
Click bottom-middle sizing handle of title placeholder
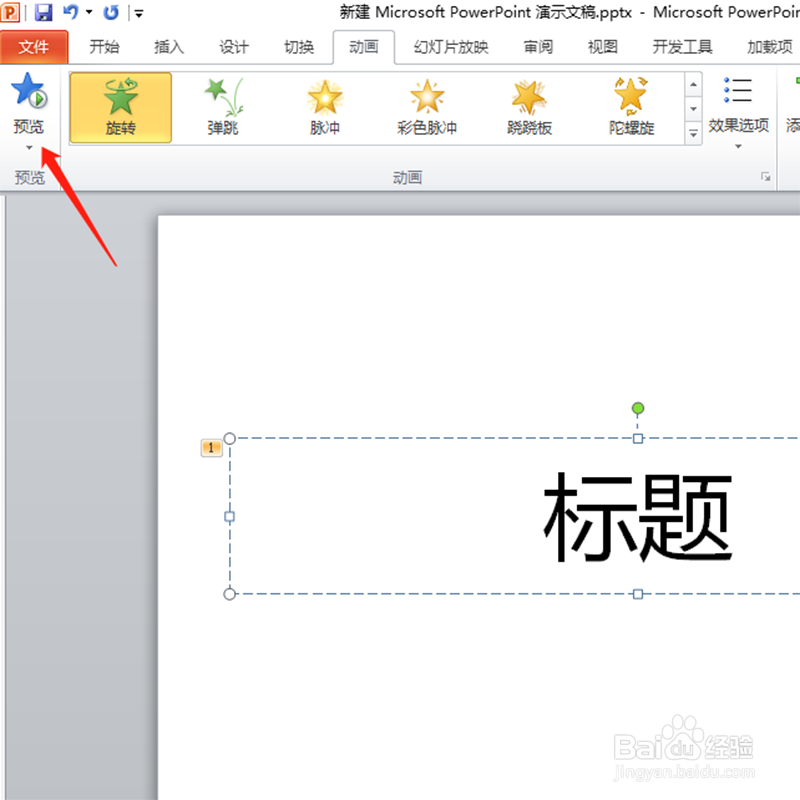638,594
